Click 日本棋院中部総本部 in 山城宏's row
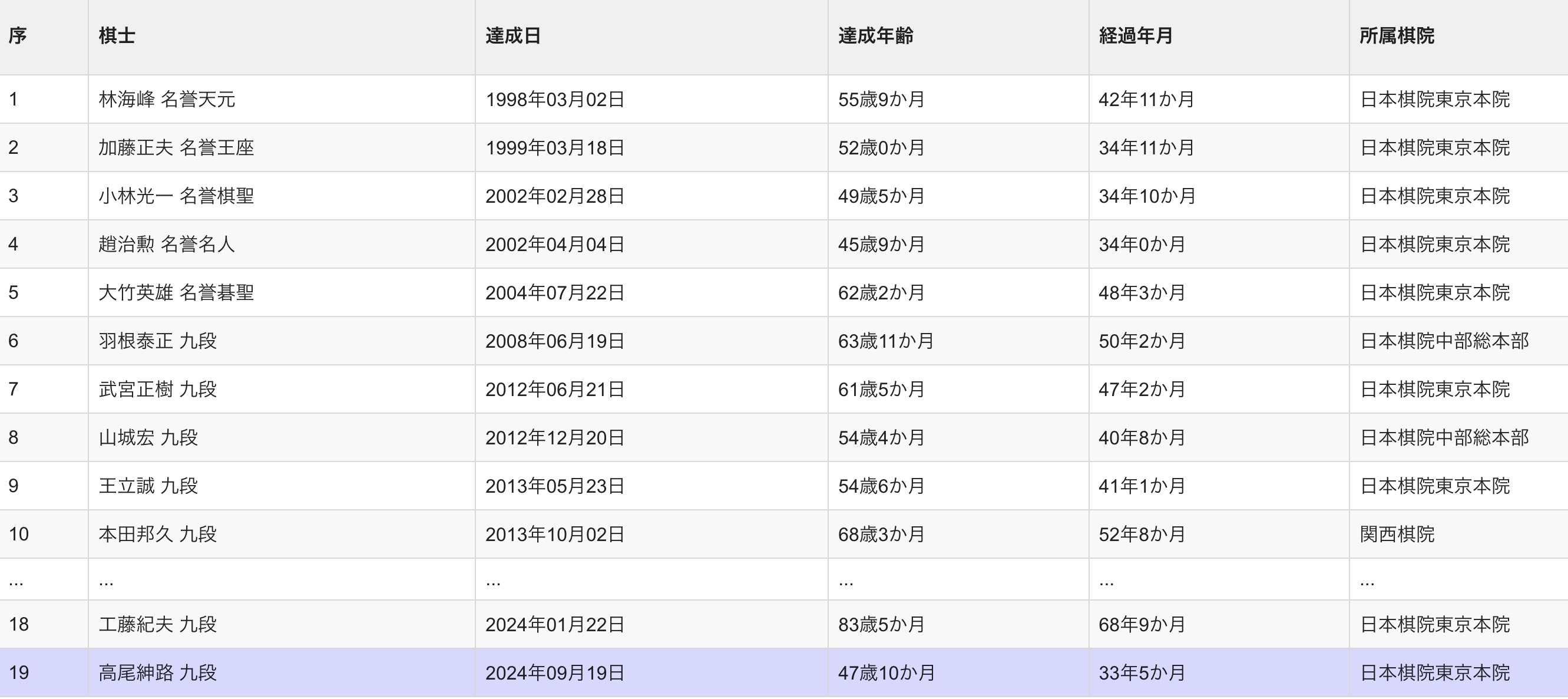The width and height of the screenshot is (1568, 699). tap(1444, 438)
